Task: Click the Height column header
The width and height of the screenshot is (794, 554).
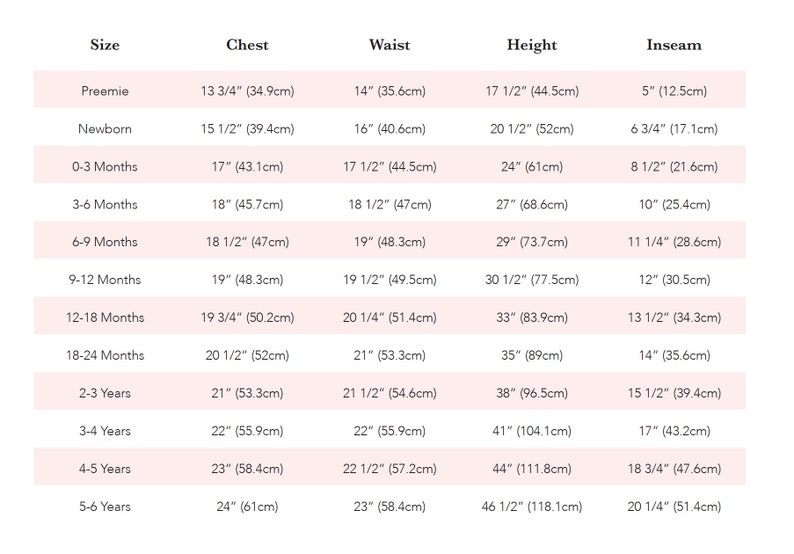Action: pyautogui.click(x=532, y=45)
